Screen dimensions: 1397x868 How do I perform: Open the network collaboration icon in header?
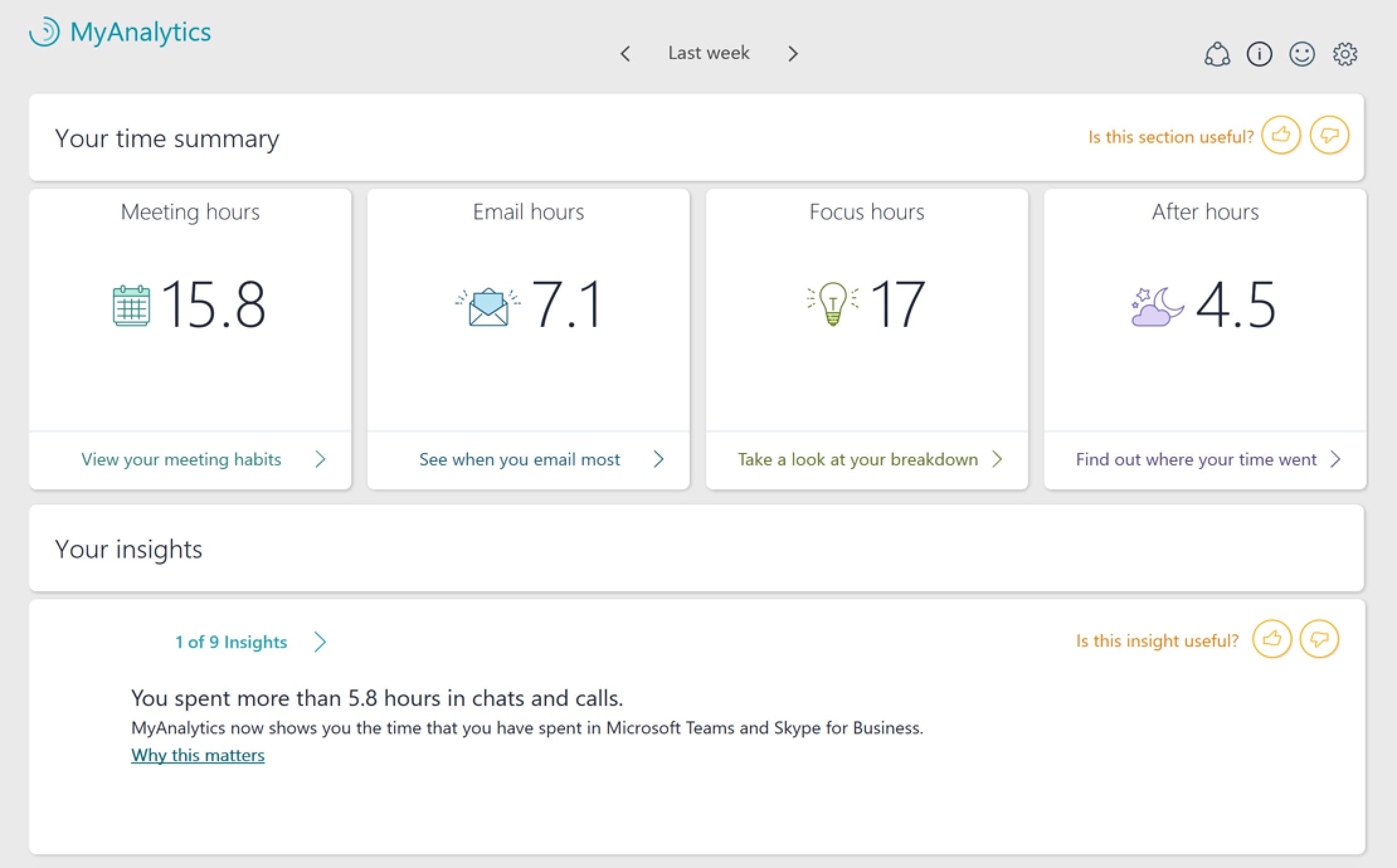pyautogui.click(x=1217, y=55)
